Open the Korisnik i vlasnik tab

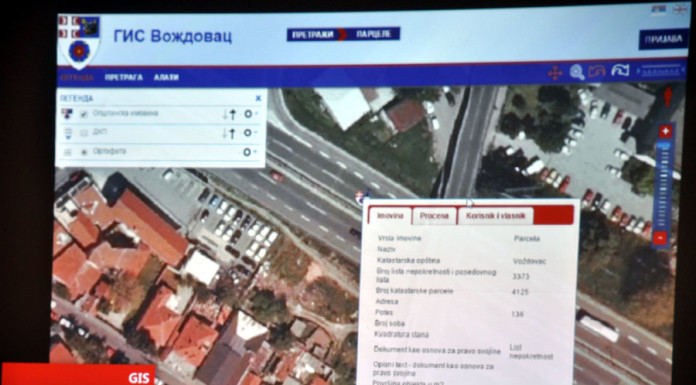tap(495, 216)
